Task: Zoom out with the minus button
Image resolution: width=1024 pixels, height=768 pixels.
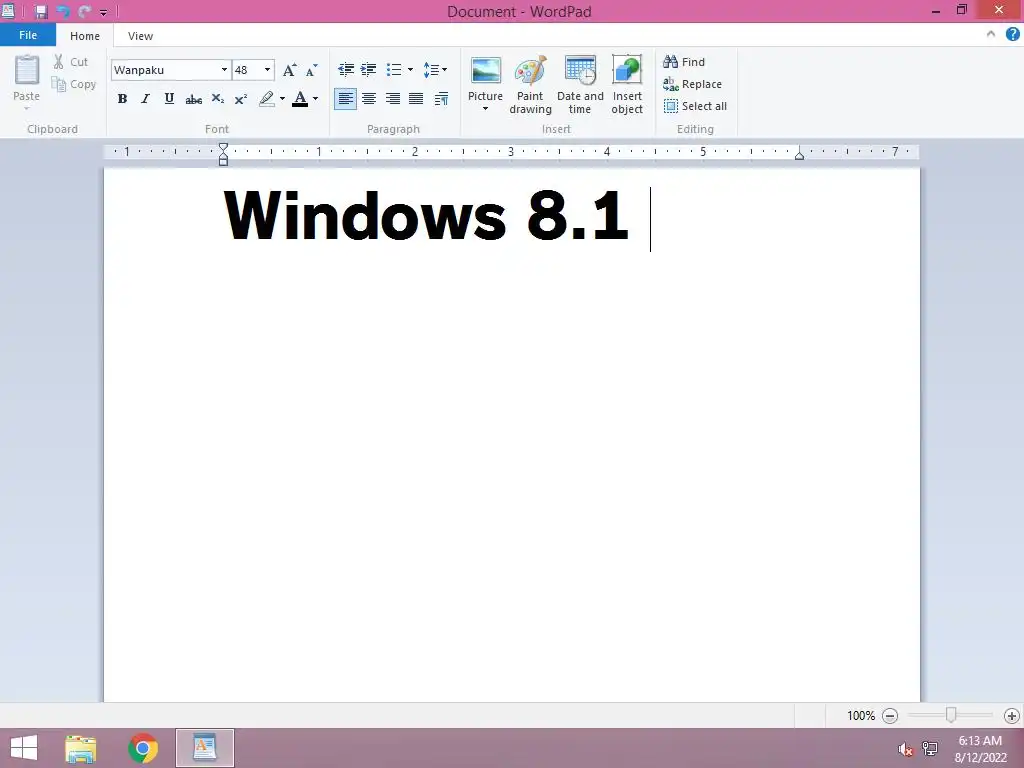Action: pyautogui.click(x=889, y=716)
